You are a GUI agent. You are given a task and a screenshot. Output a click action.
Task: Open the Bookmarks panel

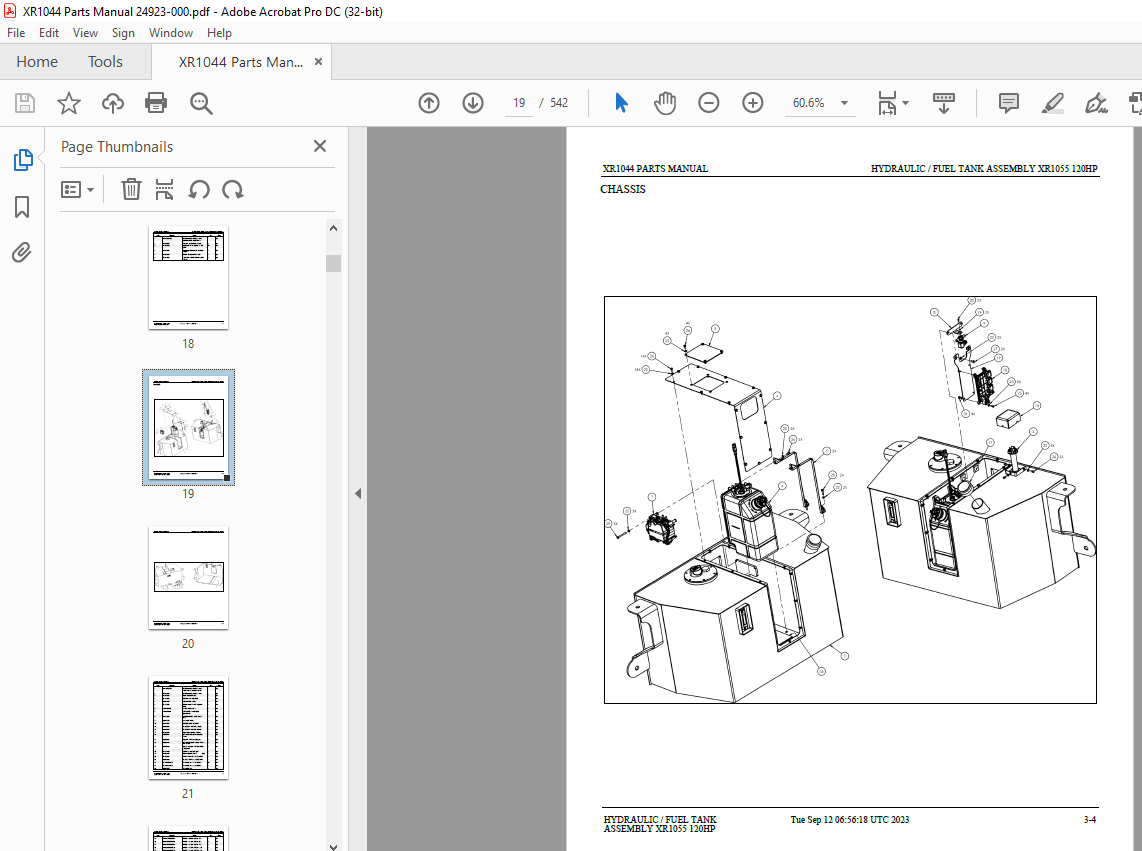[x=22, y=207]
